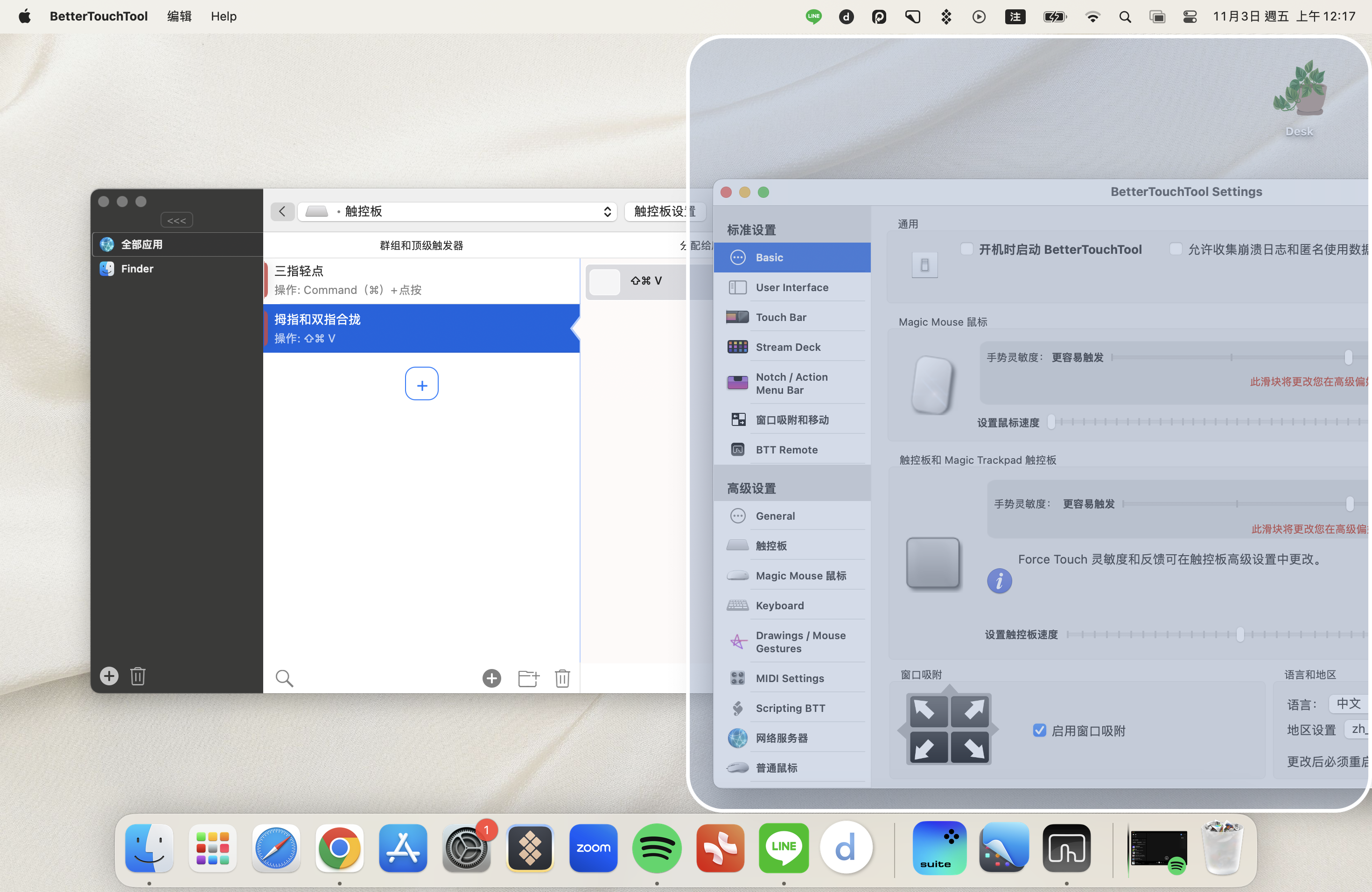This screenshot has height=892, width=1372.
Task: Open 网络服务器 settings
Action: (x=792, y=738)
